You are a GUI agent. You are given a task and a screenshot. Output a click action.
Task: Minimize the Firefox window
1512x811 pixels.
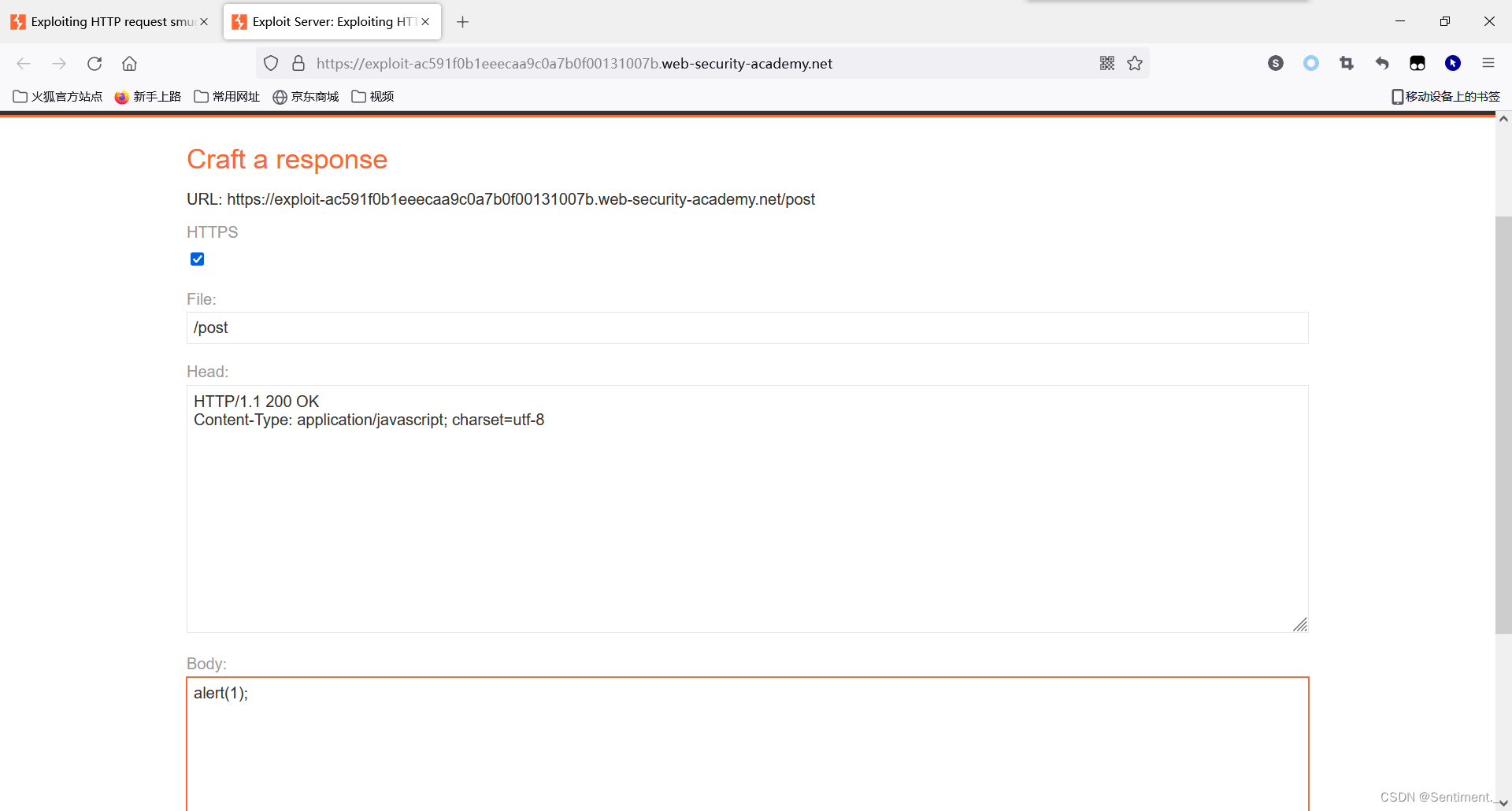1400,21
